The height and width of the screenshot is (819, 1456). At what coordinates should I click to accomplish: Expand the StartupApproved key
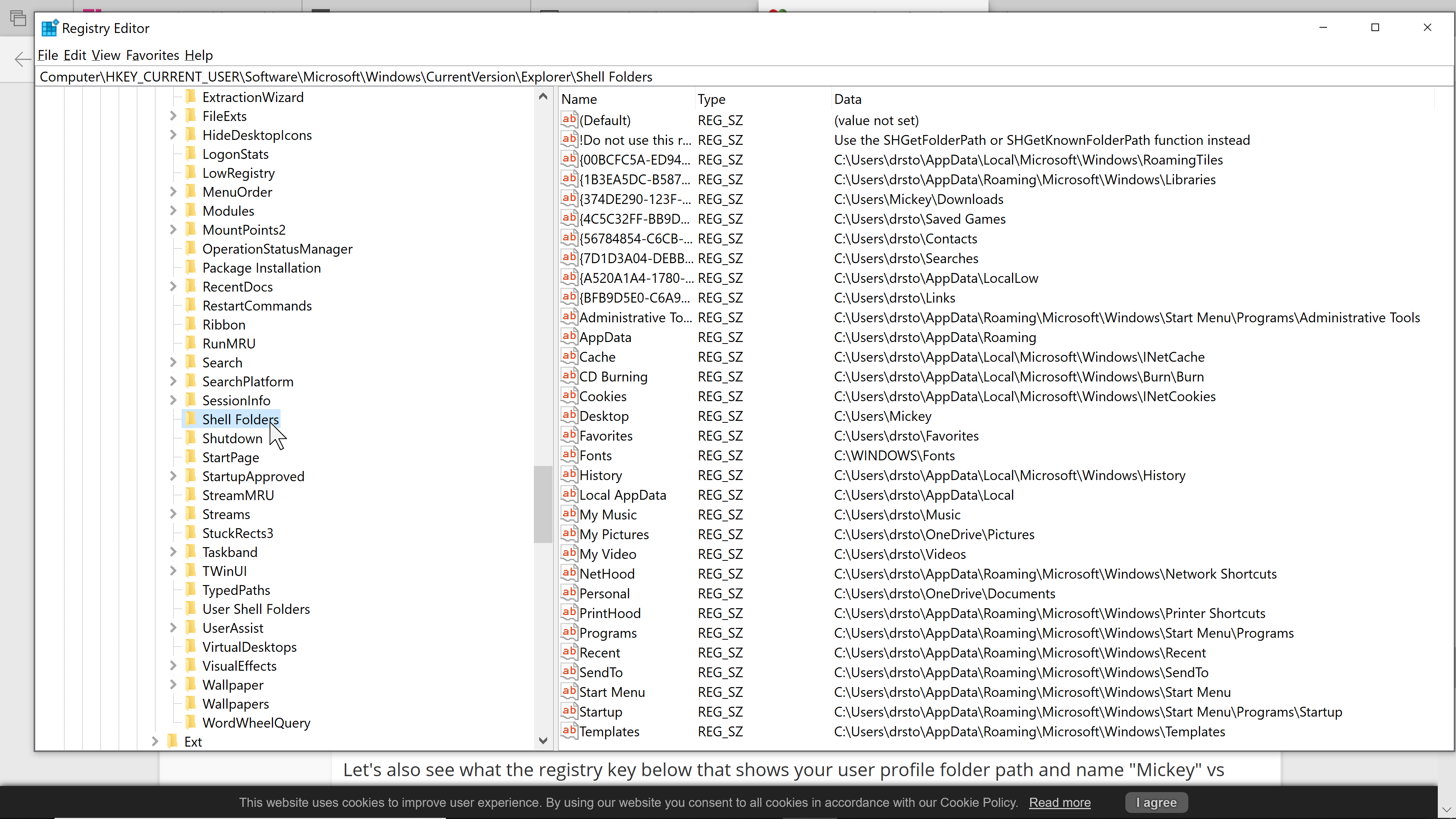(x=174, y=476)
